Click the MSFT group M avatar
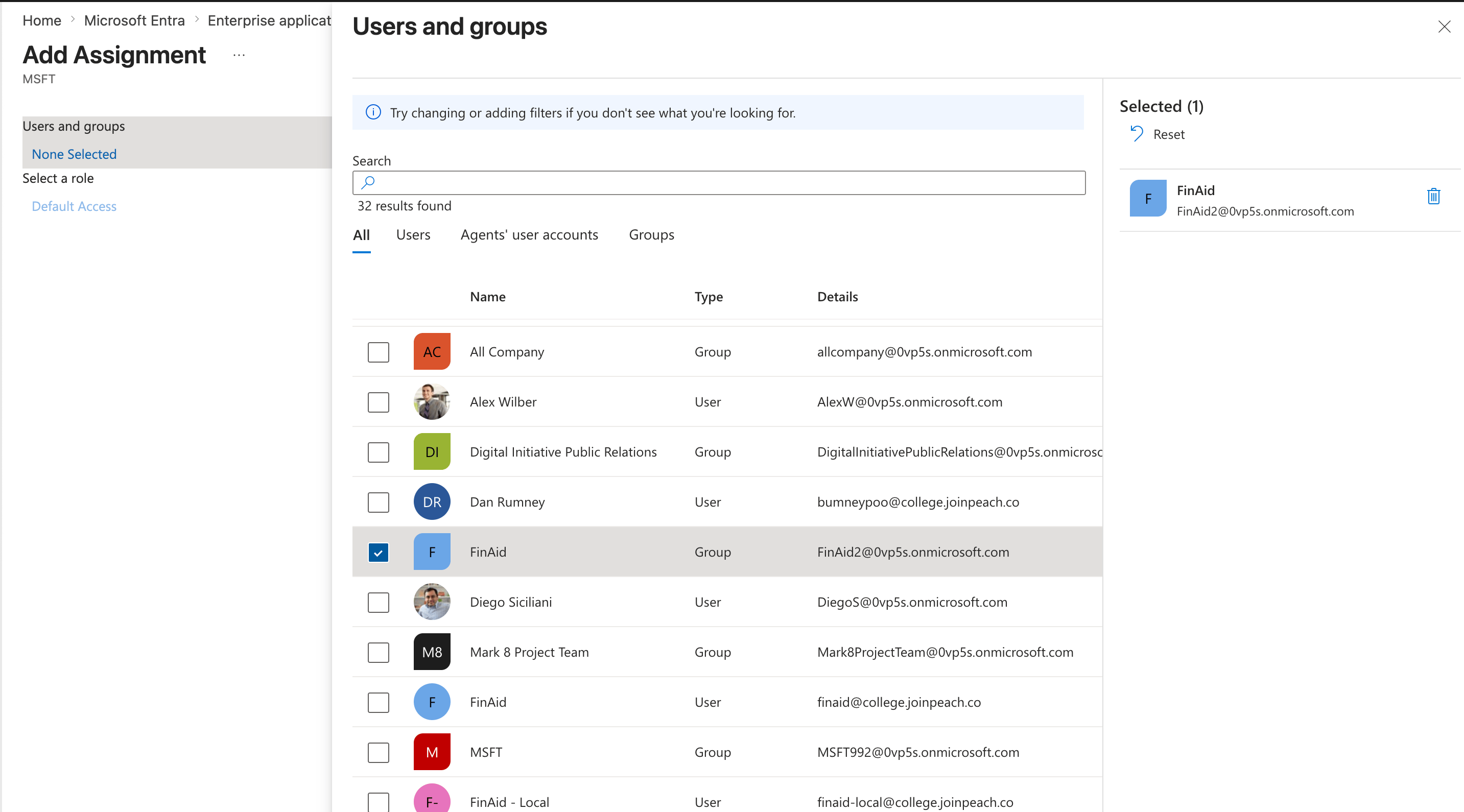1464x812 pixels. click(432, 752)
